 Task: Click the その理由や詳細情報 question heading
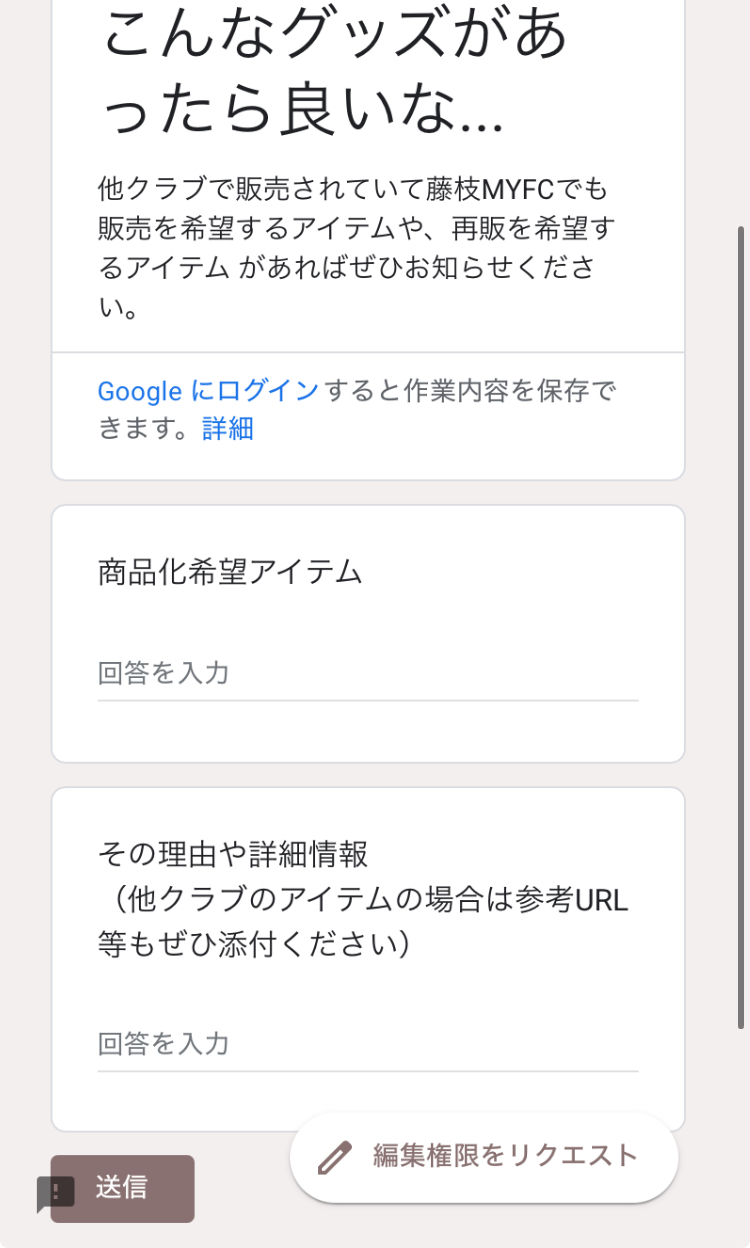click(x=233, y=855)
